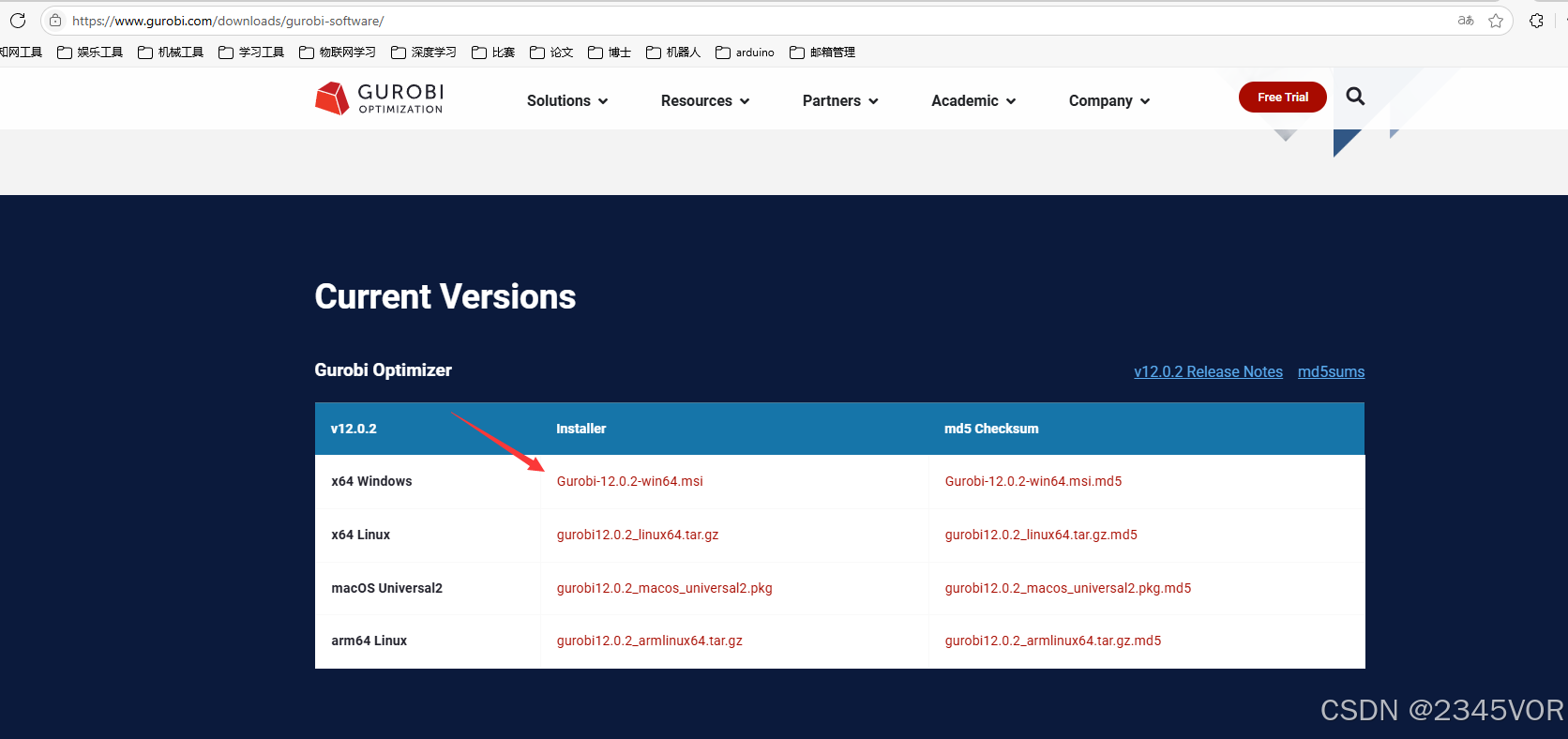Click the translate page icon in address bar
Viewport: 1568px width, 739px height.
[x=1466, y=21]
